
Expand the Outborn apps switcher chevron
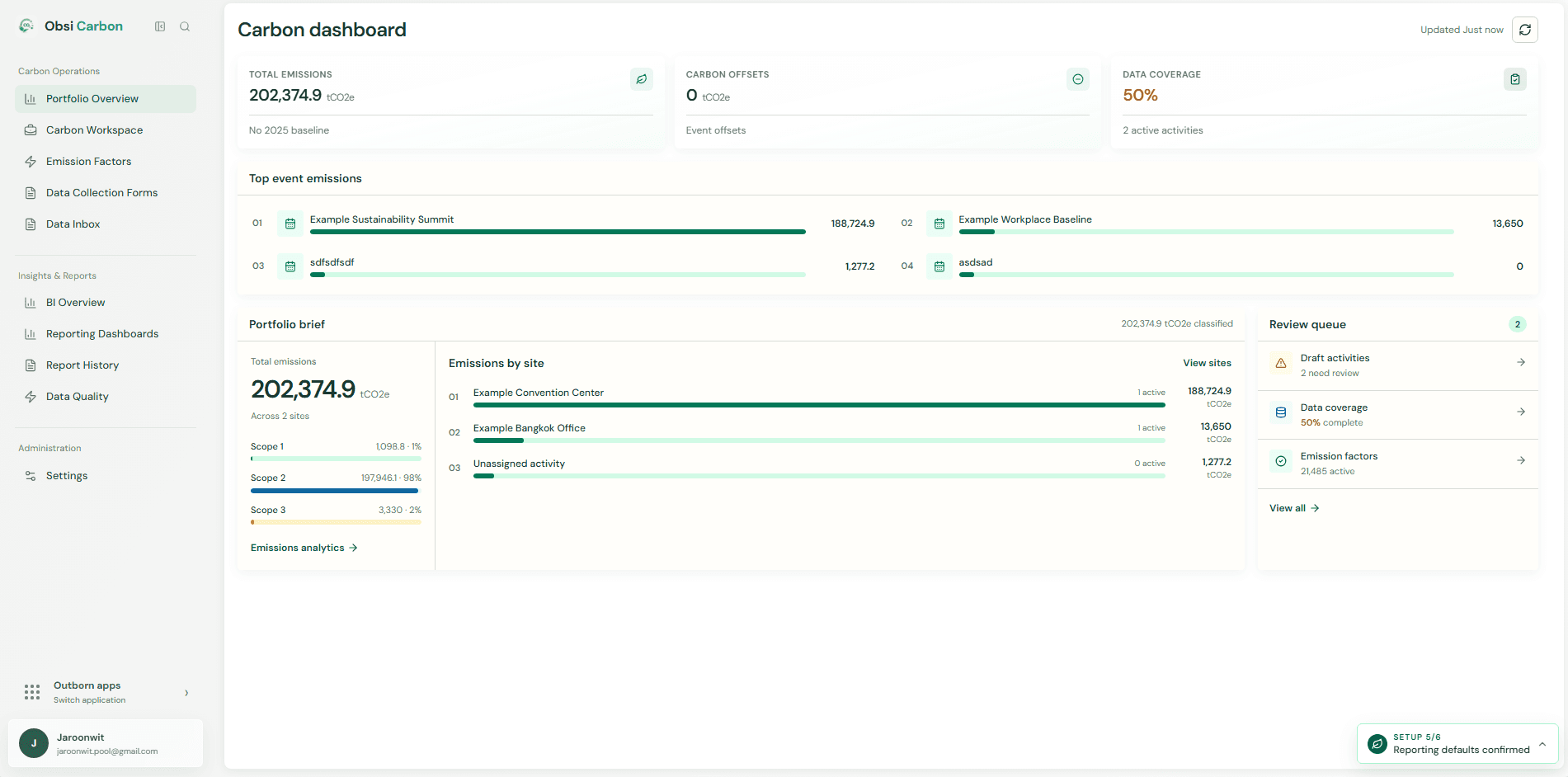(186, 693)
